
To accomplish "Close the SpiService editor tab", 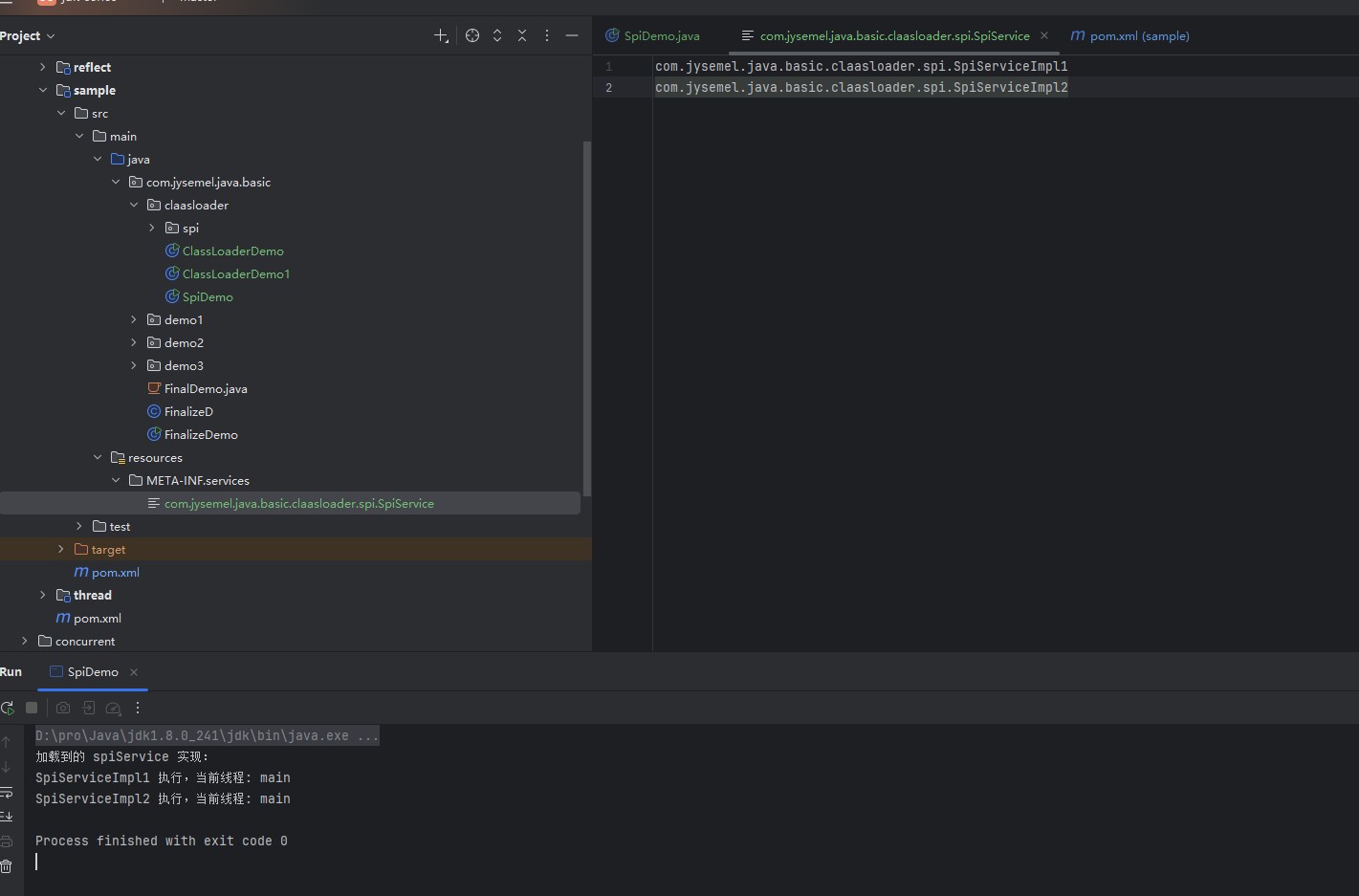I will click(1044, 35).
